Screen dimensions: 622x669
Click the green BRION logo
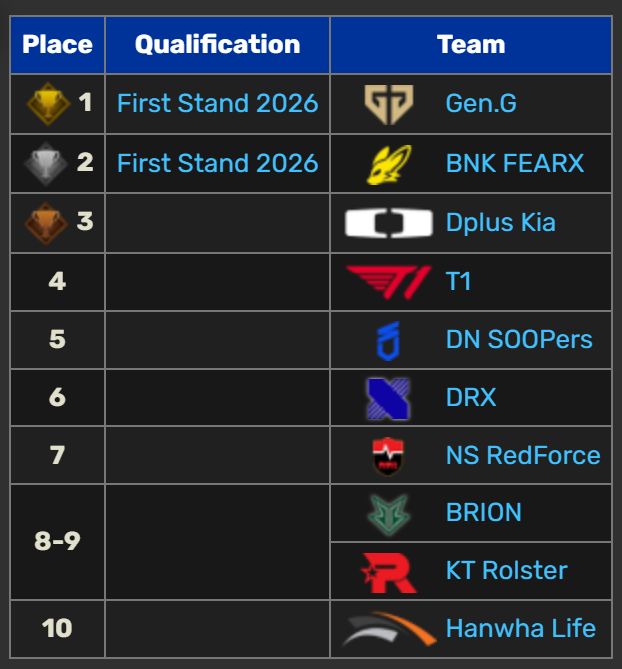click(x=388, y=513)
